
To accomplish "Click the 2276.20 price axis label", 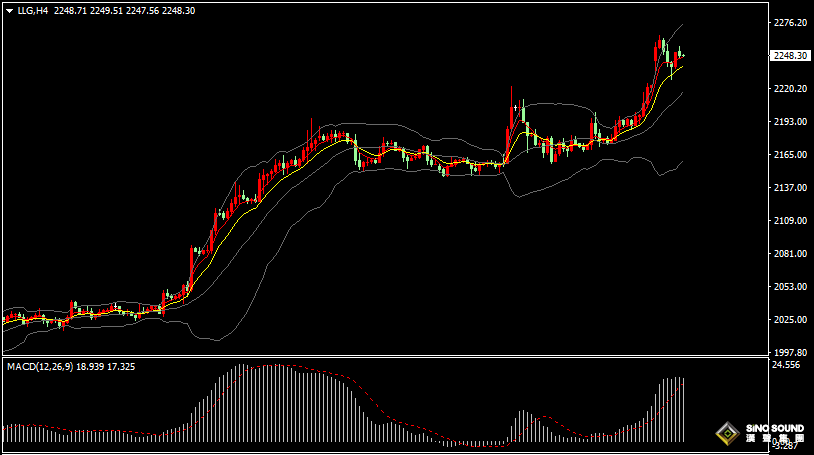I will point(790,23).
